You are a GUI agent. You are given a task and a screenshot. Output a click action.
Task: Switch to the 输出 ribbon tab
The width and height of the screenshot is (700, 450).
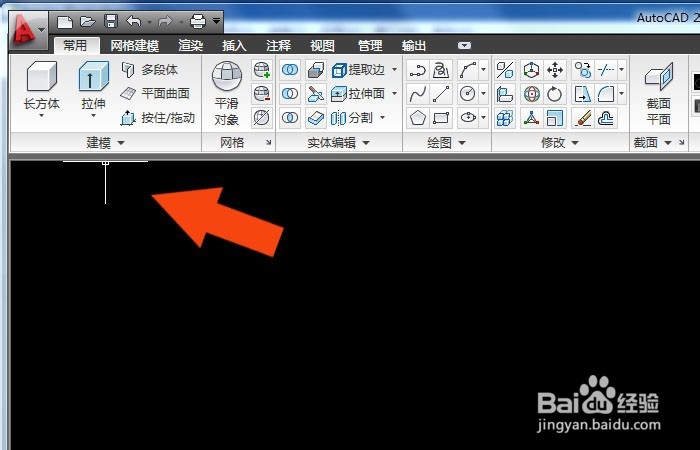click(x=414, y=45)
